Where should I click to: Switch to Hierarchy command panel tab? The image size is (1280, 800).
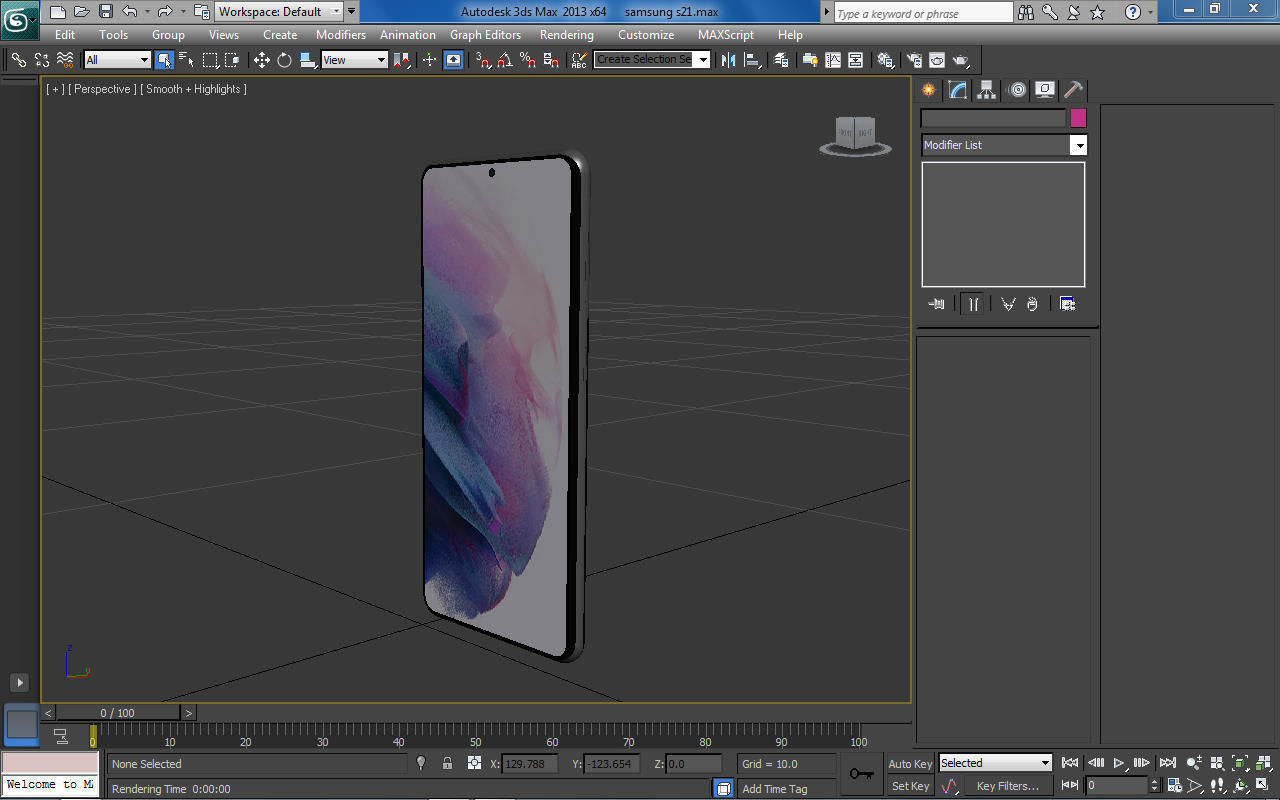click(x=987, y=90)
